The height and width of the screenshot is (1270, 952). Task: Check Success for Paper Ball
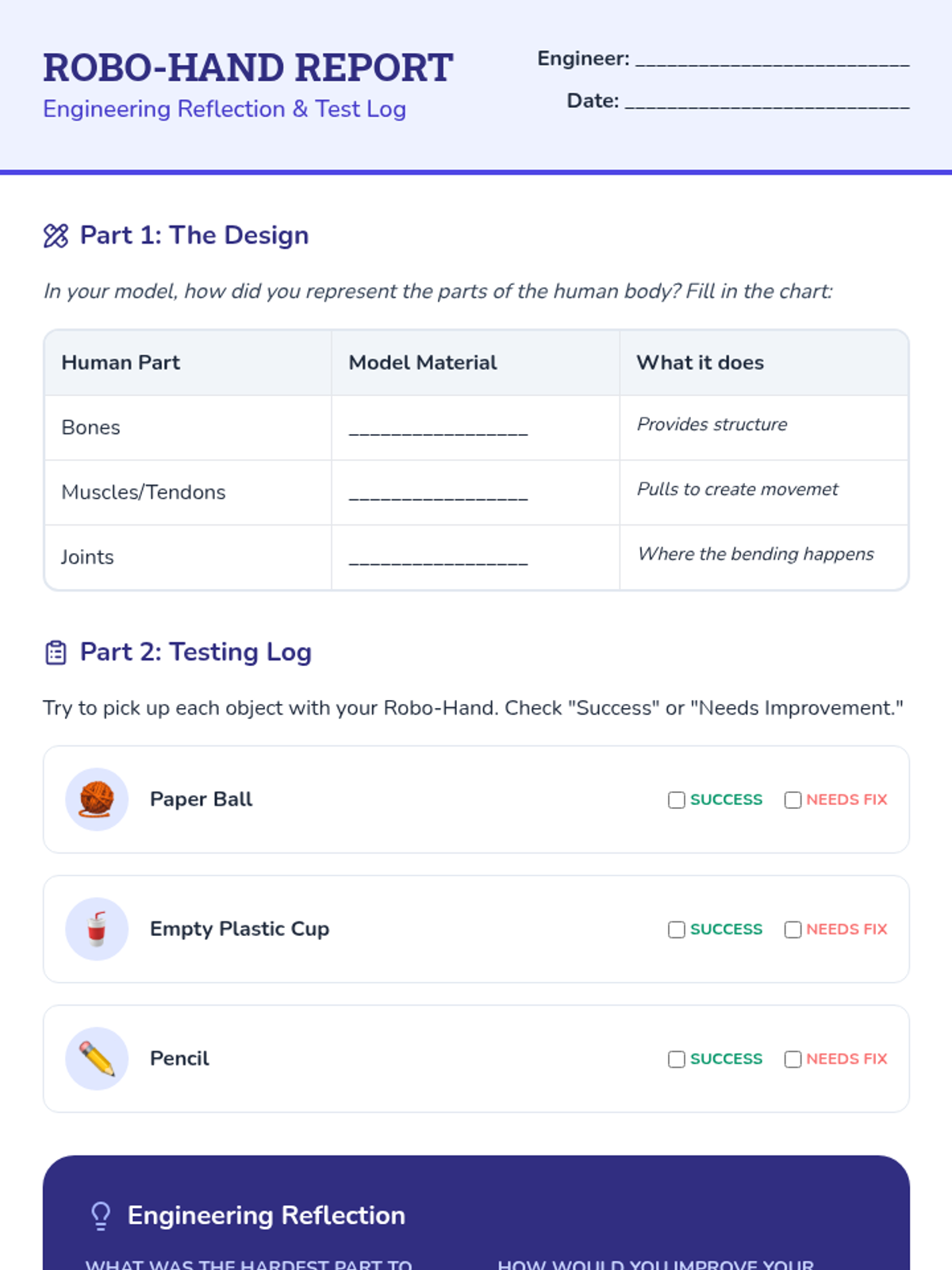point(677,800)
